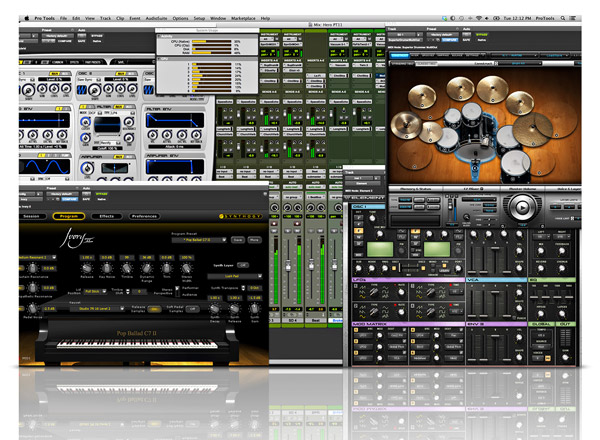Click the Amplifier level knob in the synth

(x=87, y=168)
